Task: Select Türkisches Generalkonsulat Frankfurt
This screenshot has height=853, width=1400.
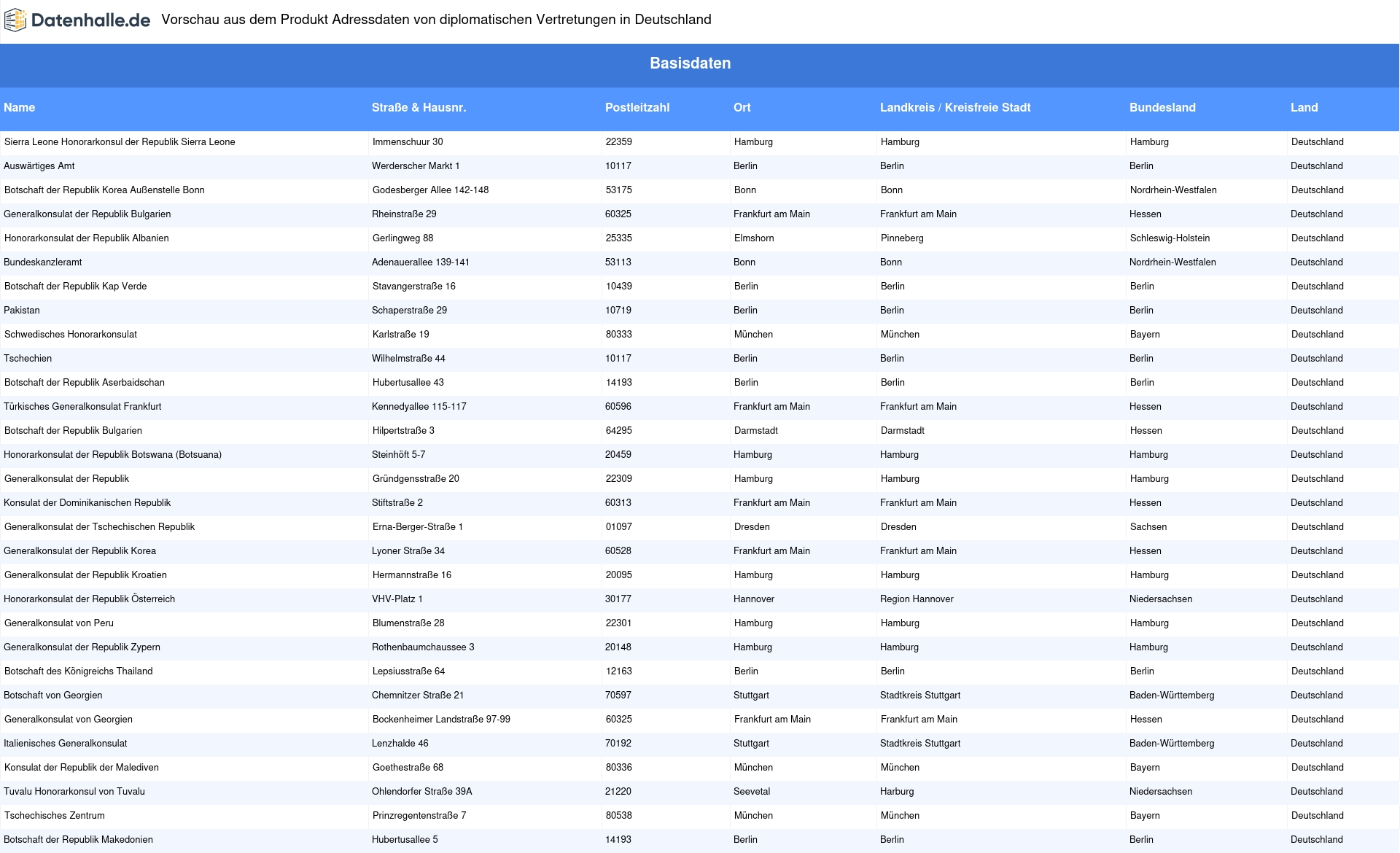Action: [x=82, y=406]
